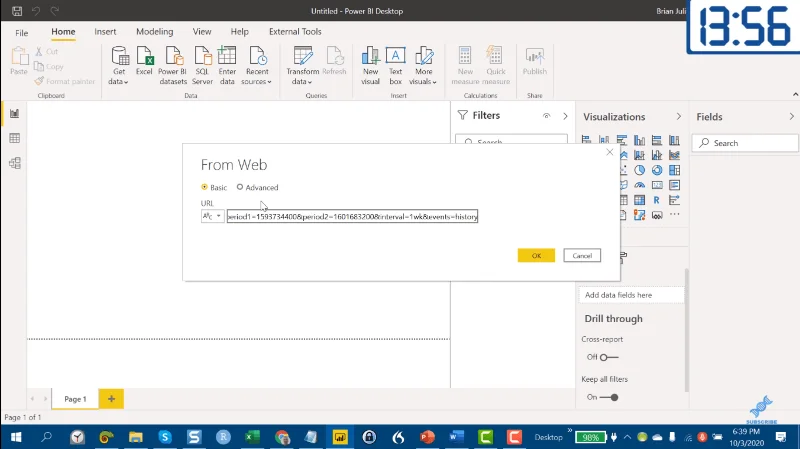
Task: Click the Fields pane Search box
Action: tap(745, 143)
